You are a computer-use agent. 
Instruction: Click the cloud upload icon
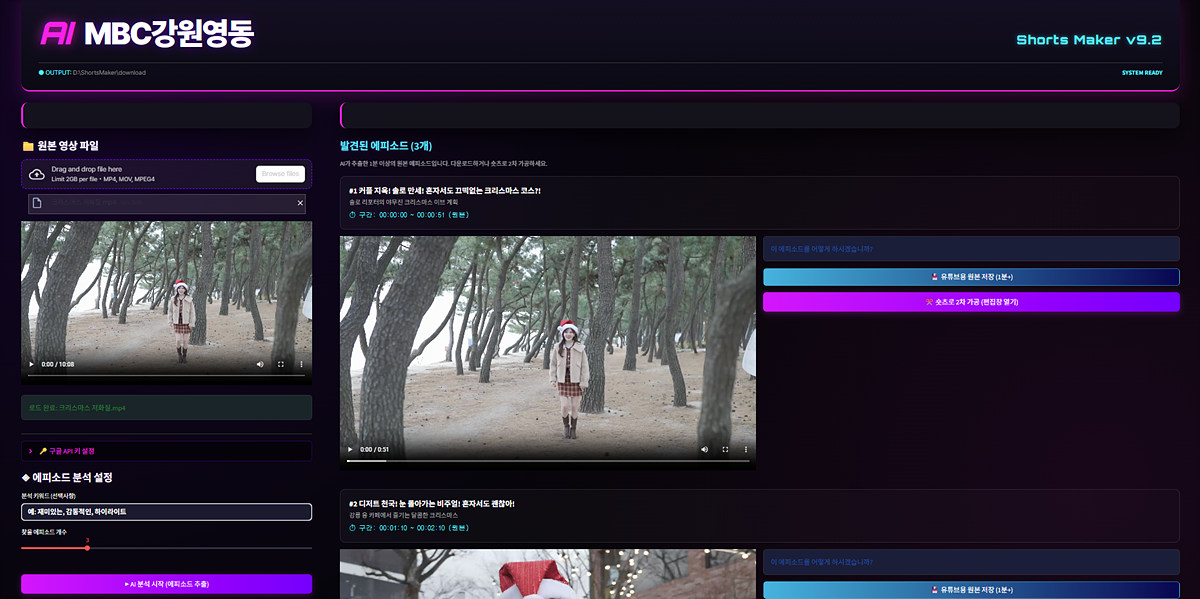coord(37,174)
